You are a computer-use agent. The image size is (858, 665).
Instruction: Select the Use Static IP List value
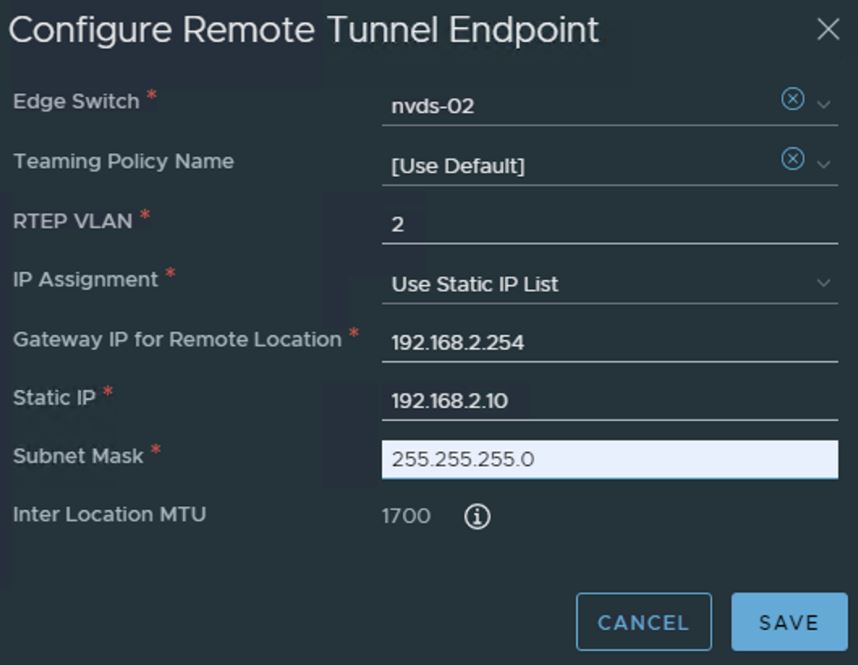(475, 284)
